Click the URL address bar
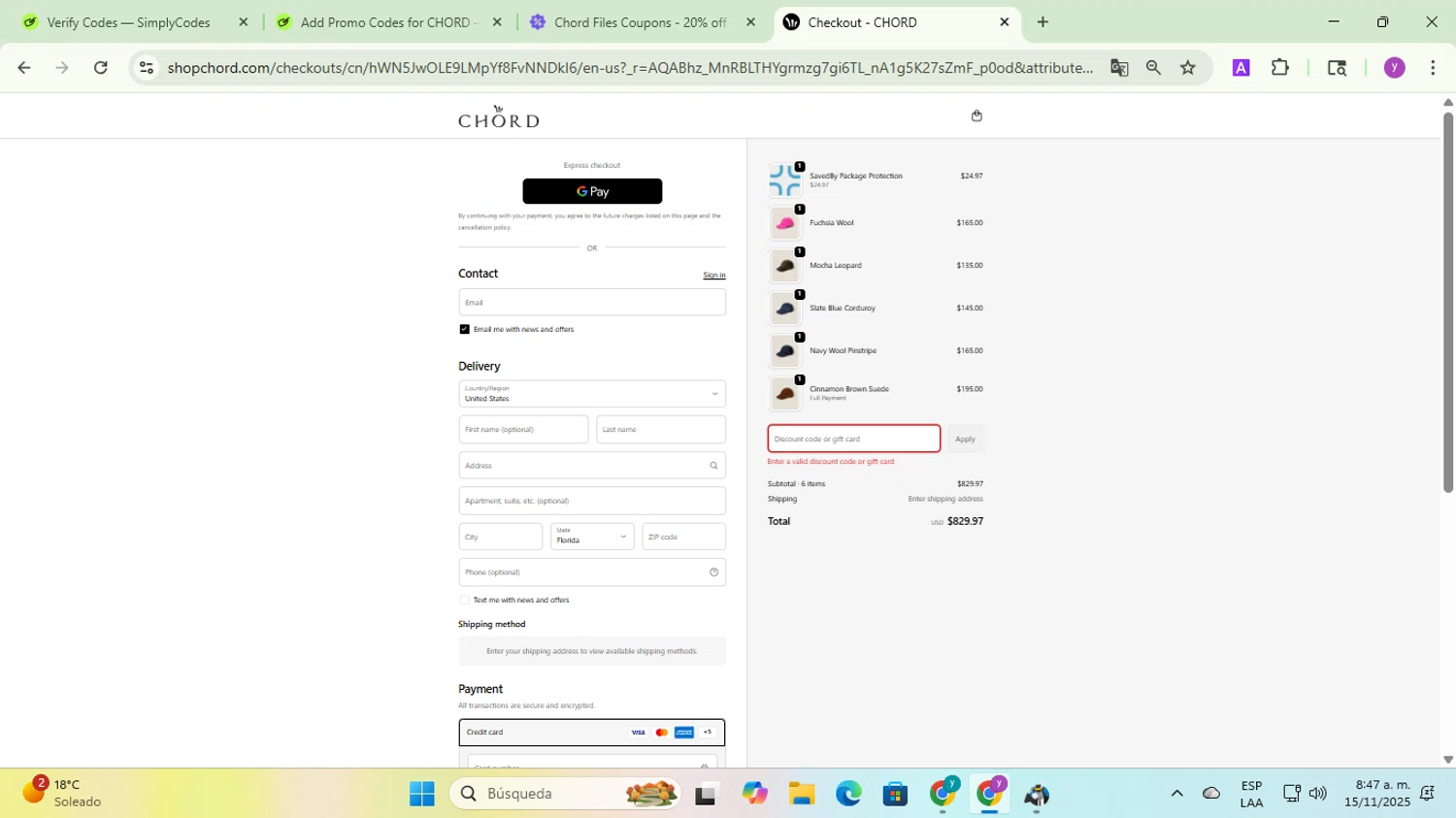This screenshot has width=1456, height=818. point(629,68)
